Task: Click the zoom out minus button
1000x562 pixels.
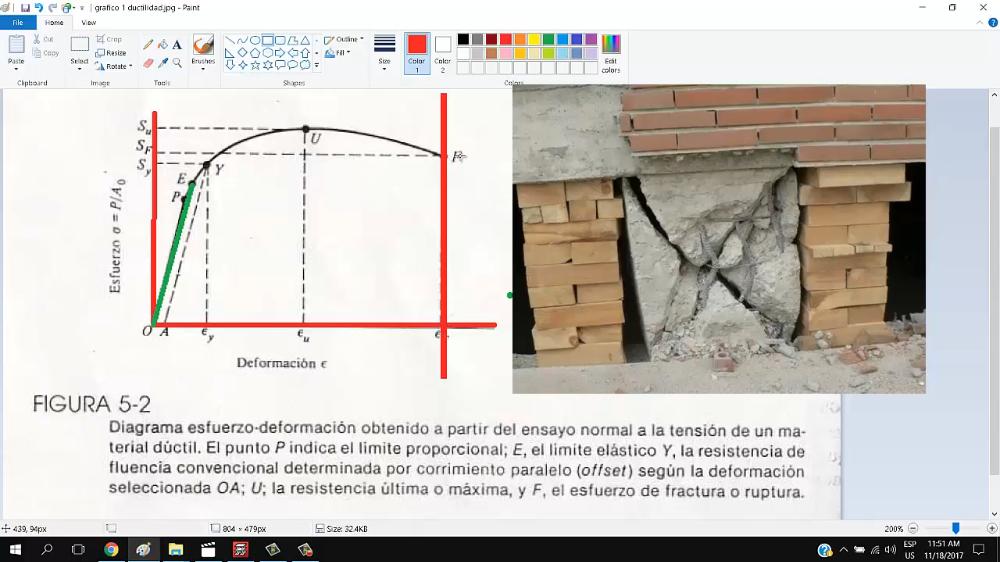Action: coord(913,528)
